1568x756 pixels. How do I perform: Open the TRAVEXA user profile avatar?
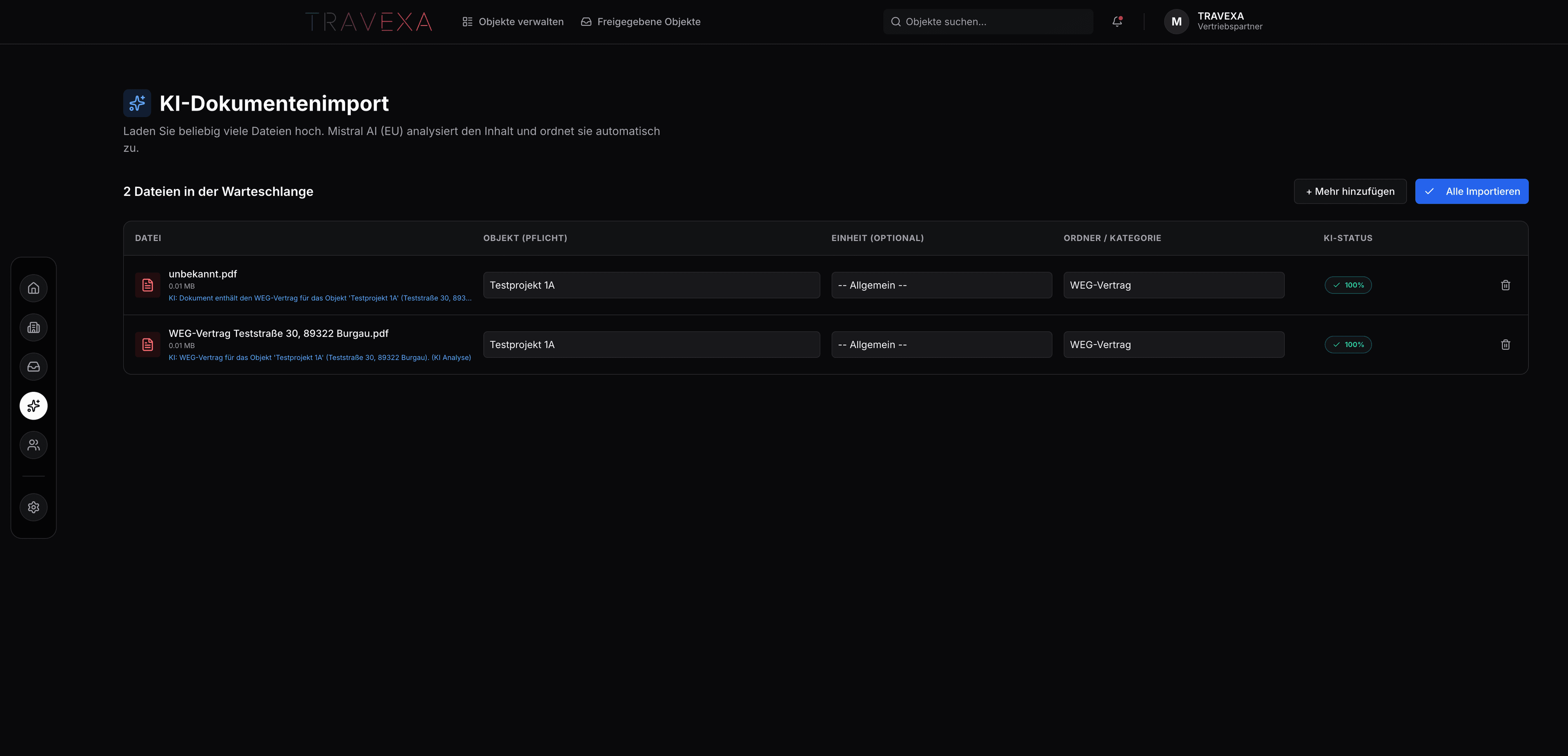pyautogui.click(x=1176, y=22)
